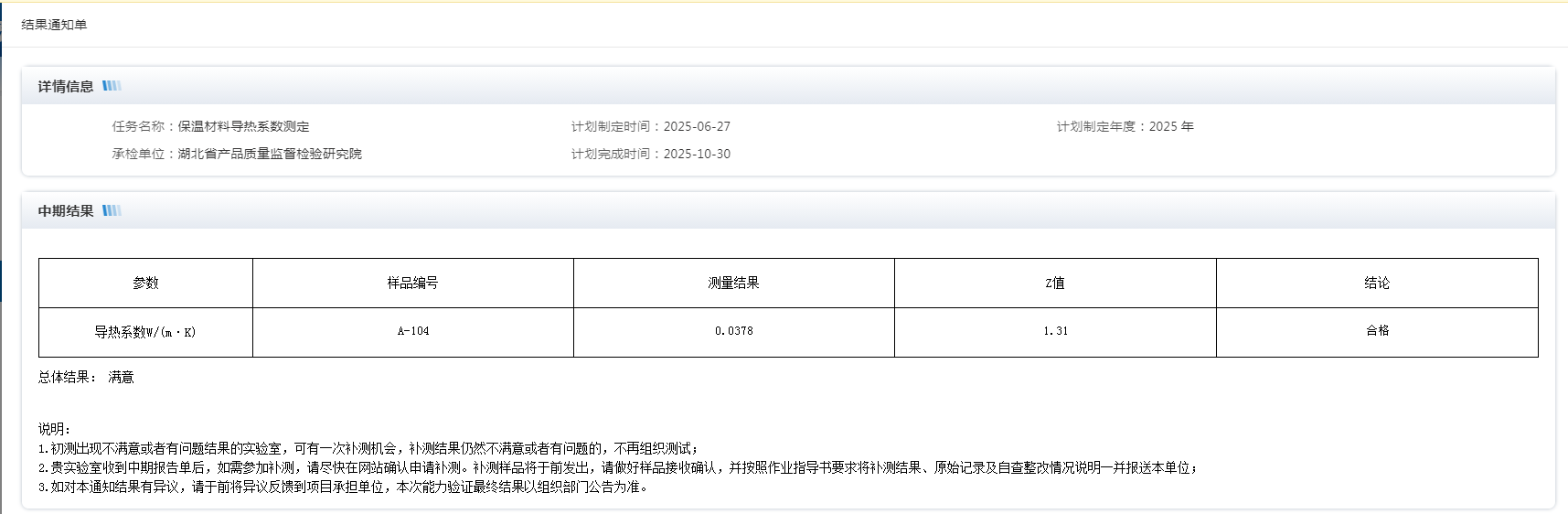Collapse the 中期结果 section header
1568x514 pixels.
(x=66, y=210)
